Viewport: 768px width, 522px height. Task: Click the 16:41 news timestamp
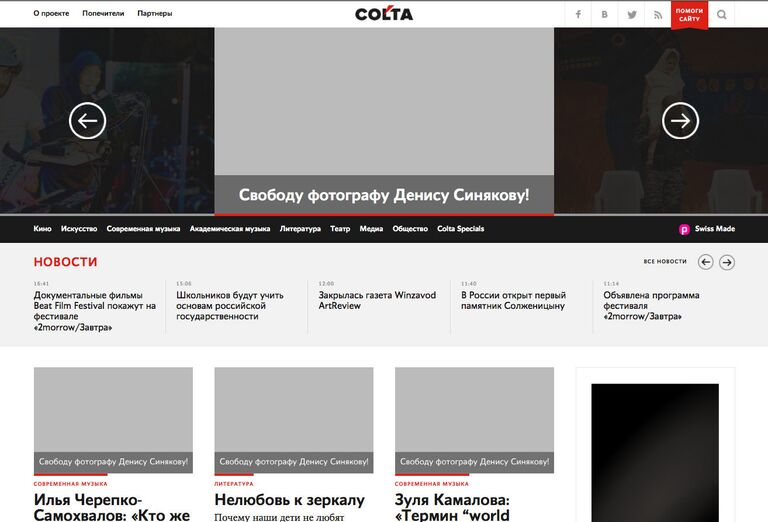[41, 284]
